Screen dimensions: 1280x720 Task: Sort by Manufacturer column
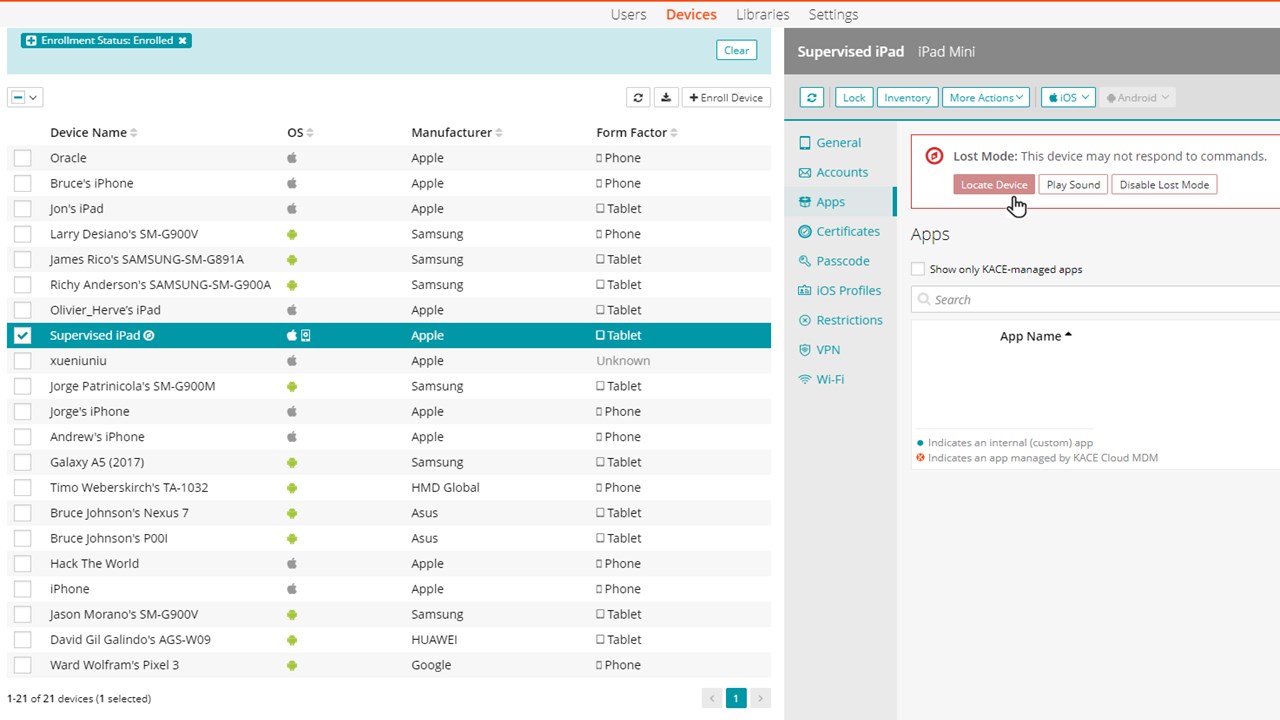point(457,133)
